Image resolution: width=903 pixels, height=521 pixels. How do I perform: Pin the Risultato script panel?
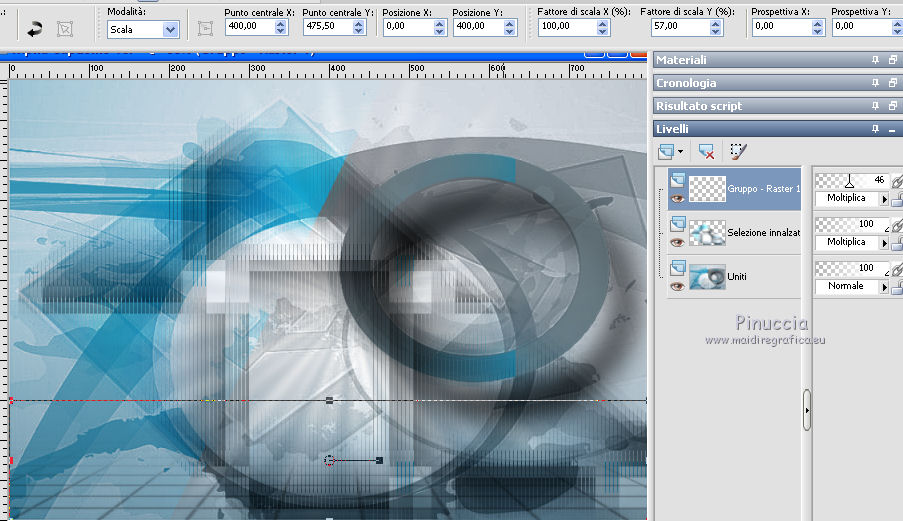point(875,106)
